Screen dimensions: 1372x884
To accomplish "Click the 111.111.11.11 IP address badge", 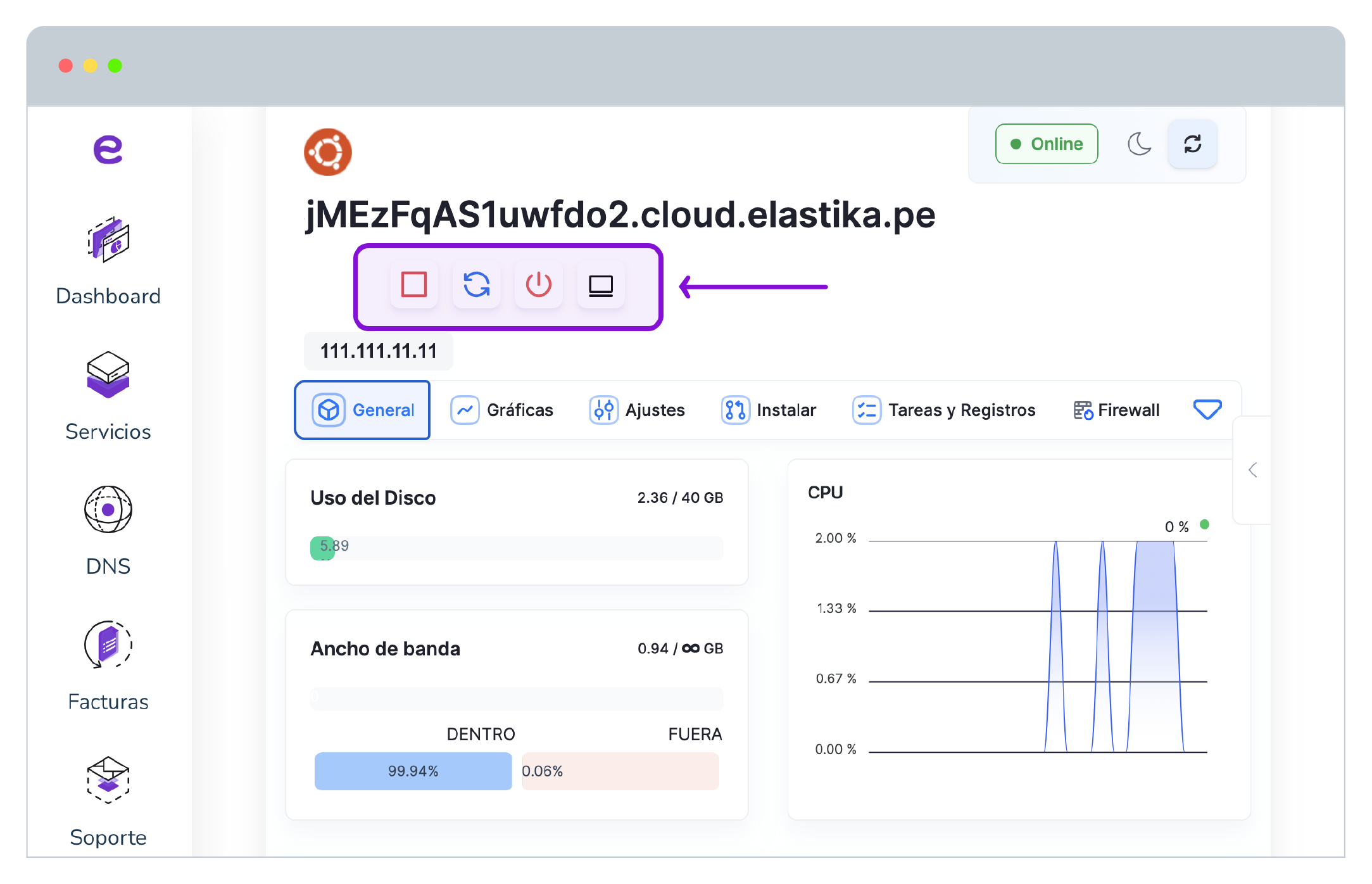I will tap(379, 351).
